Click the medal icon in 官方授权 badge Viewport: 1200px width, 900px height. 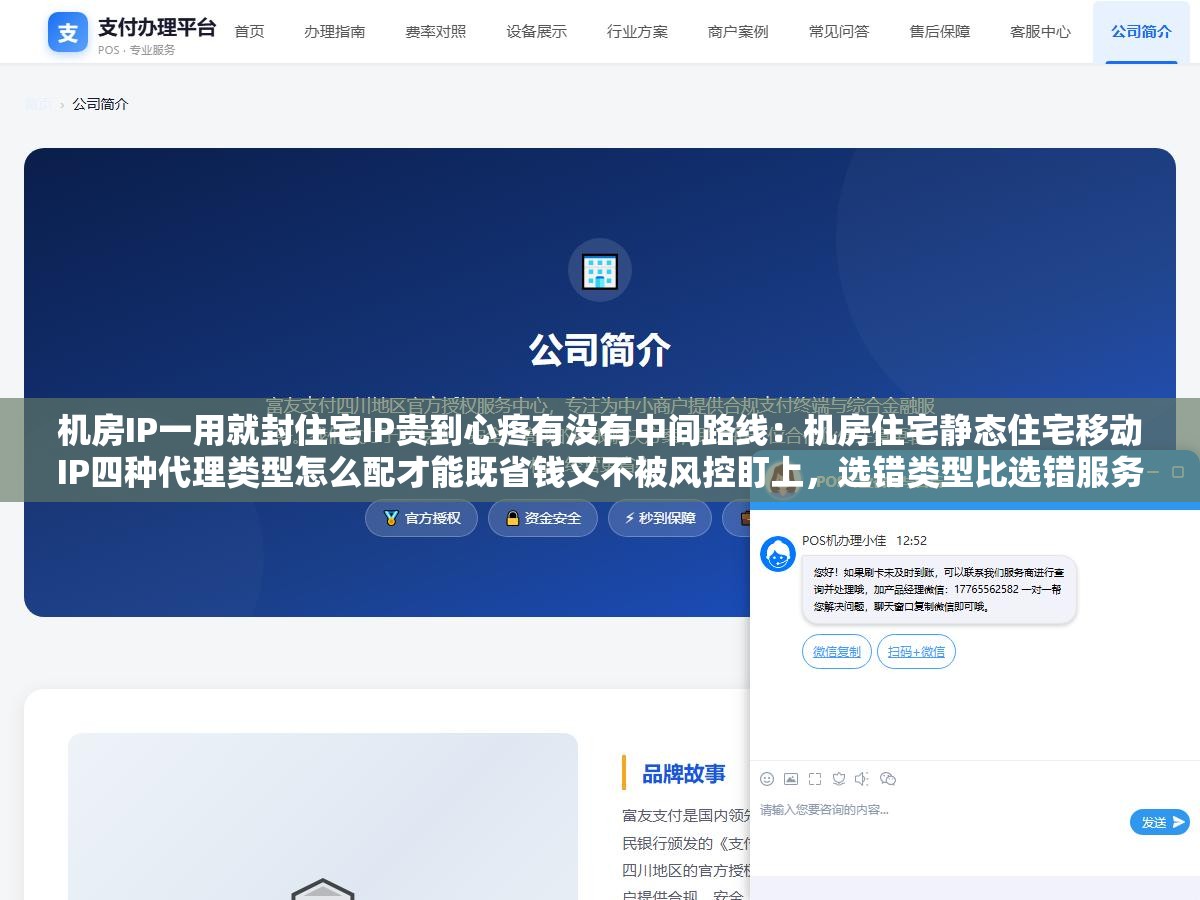tap(391, 518)
